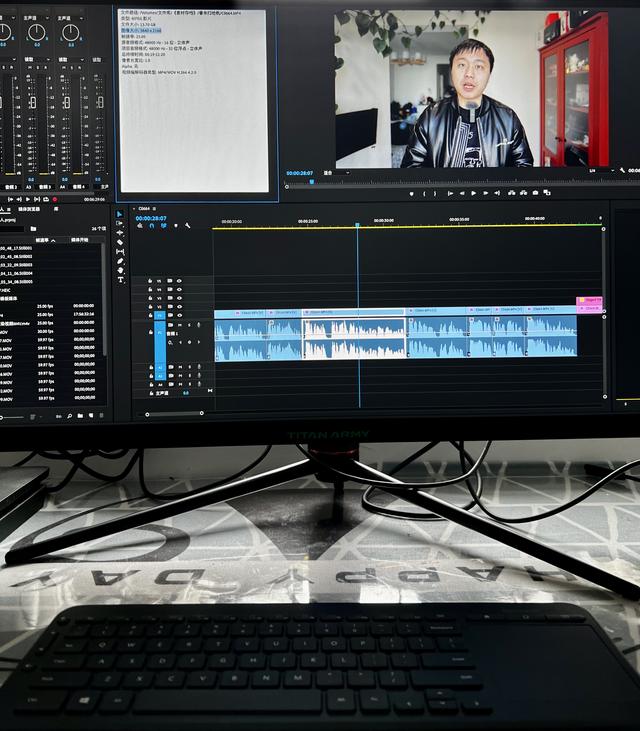Add a marker from the timeline header
This screenshot has height=731, width=640.
click(176, 226)
